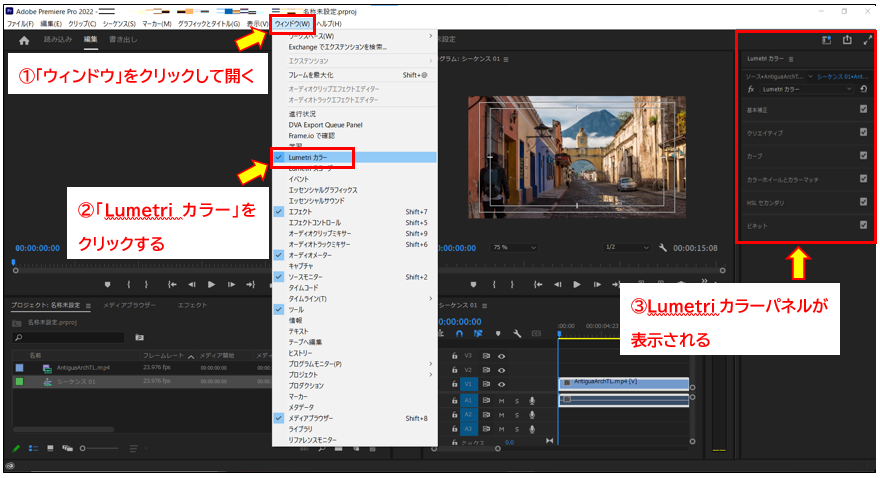This screenshot has height=478, width=880.
Task: Switch project panel to Icon view
Action: coord(50,448)
